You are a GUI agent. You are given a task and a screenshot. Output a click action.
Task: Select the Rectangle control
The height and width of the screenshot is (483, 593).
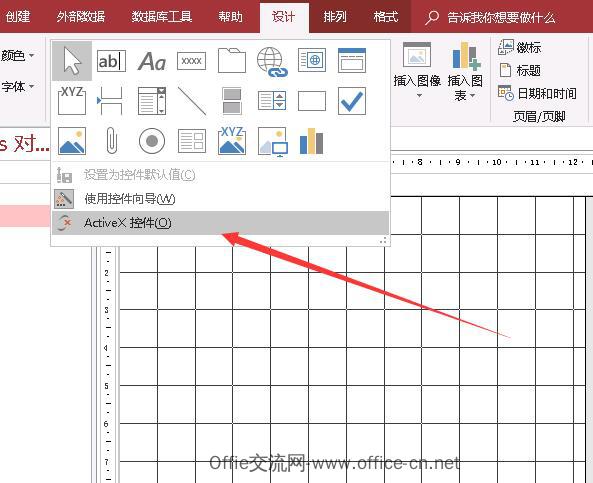312,101
